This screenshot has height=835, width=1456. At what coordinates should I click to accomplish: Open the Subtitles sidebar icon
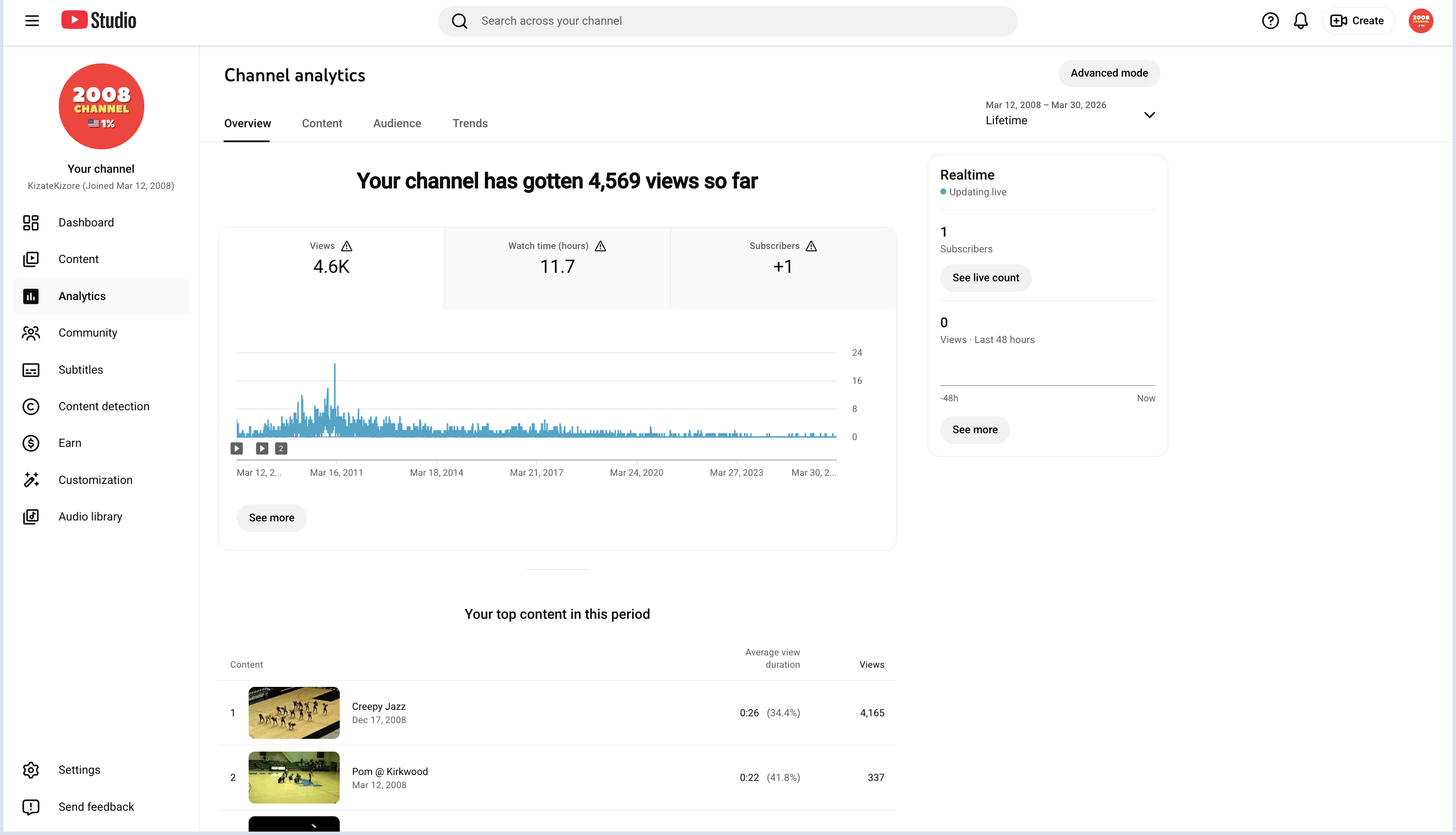(x=31, y=370)
